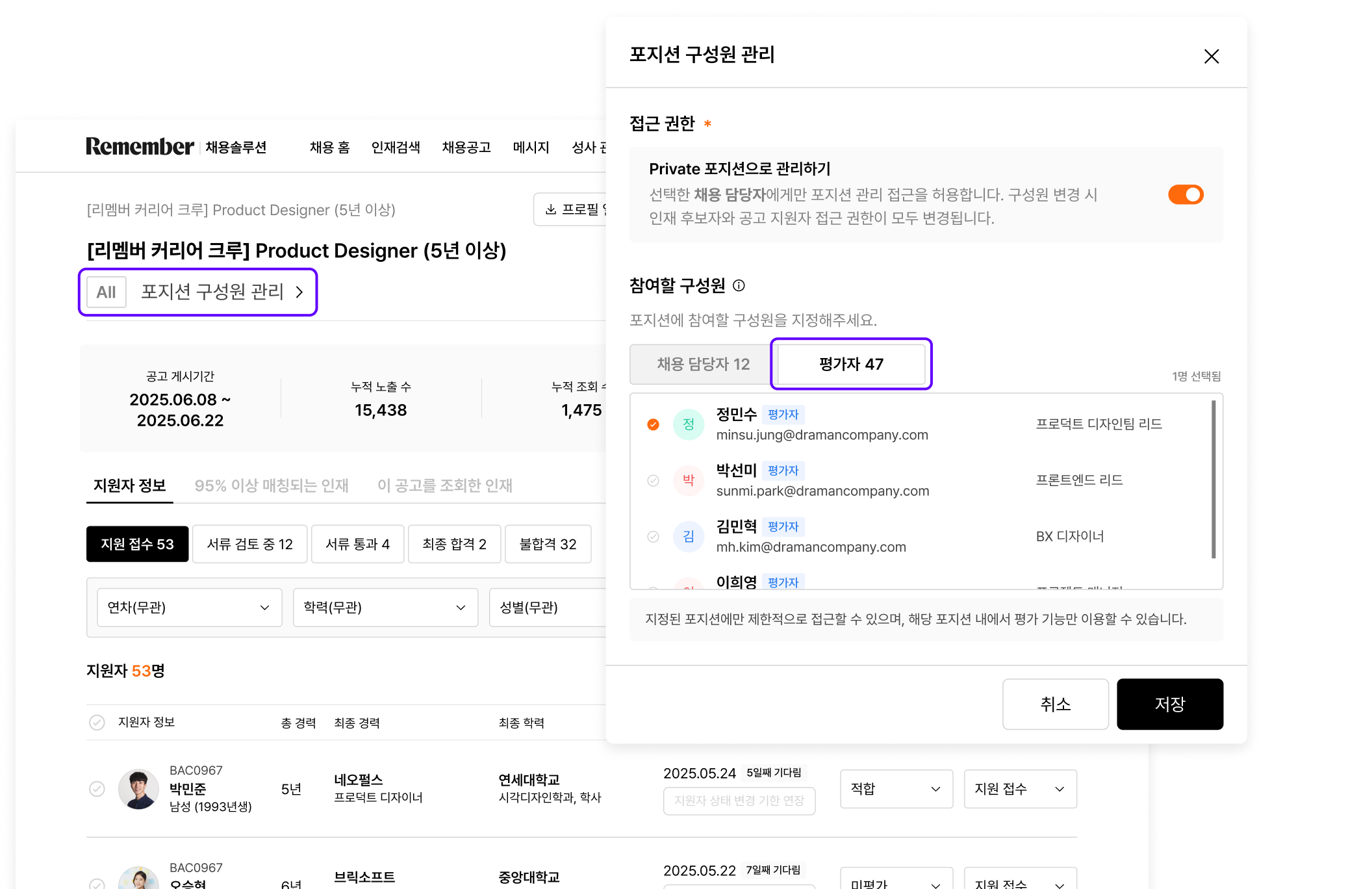This screenshot has width=1372, height=889.
Task: Switch to the 평가자 47 tab
Action: coord(851,364)
